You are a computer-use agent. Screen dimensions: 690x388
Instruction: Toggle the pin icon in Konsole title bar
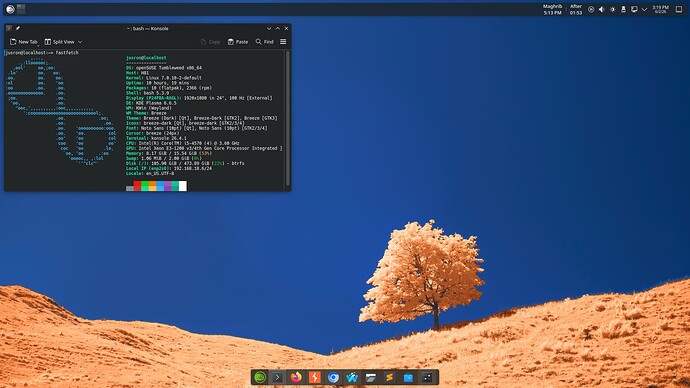(18, 28)
